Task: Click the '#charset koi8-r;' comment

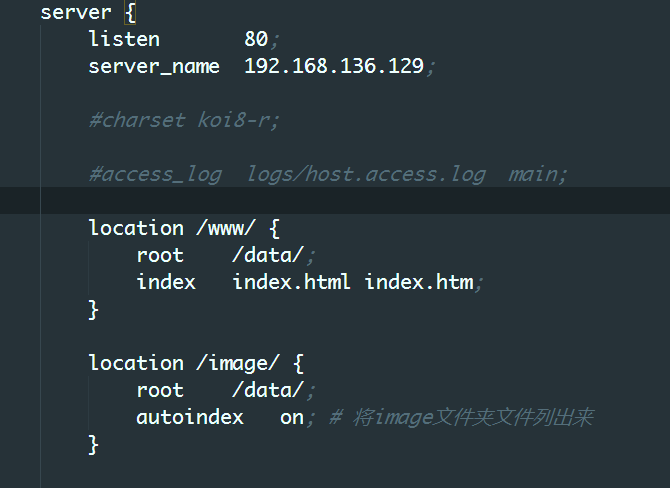Action: point(184,120)
